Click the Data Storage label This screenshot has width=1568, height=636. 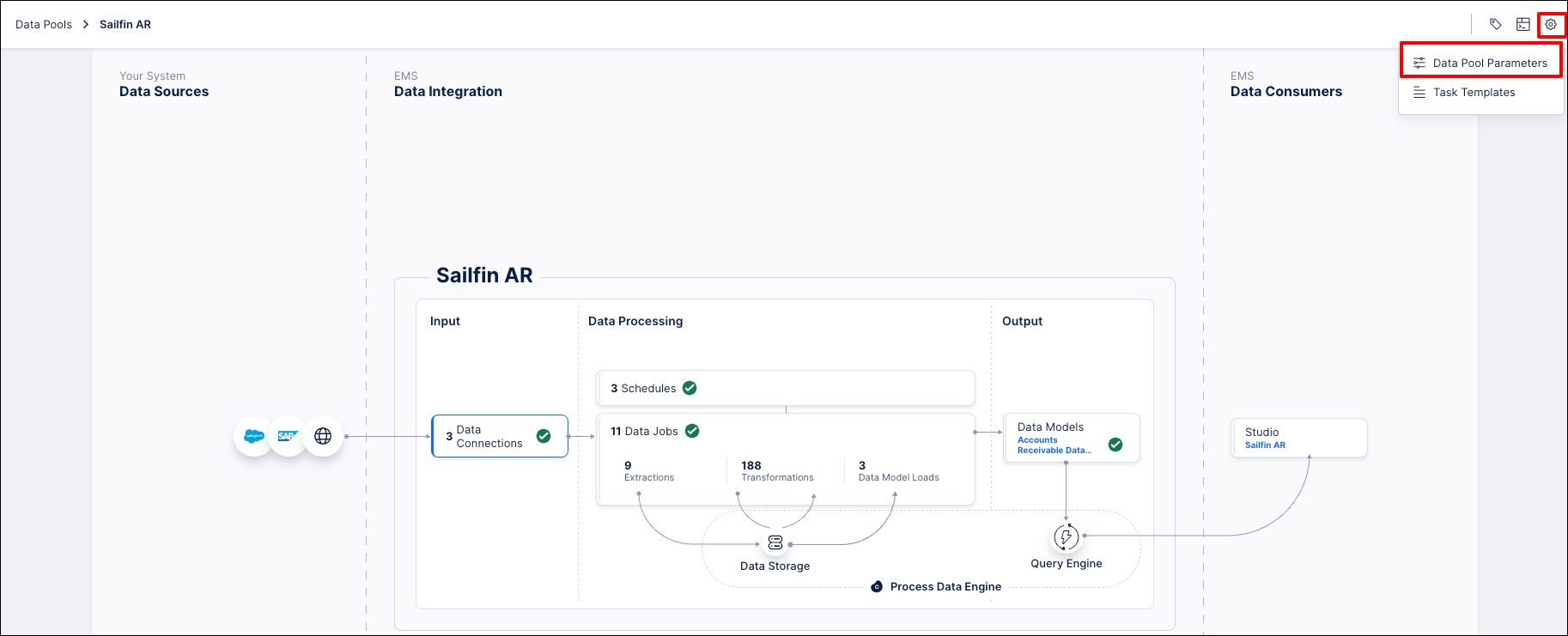(775, 566)
